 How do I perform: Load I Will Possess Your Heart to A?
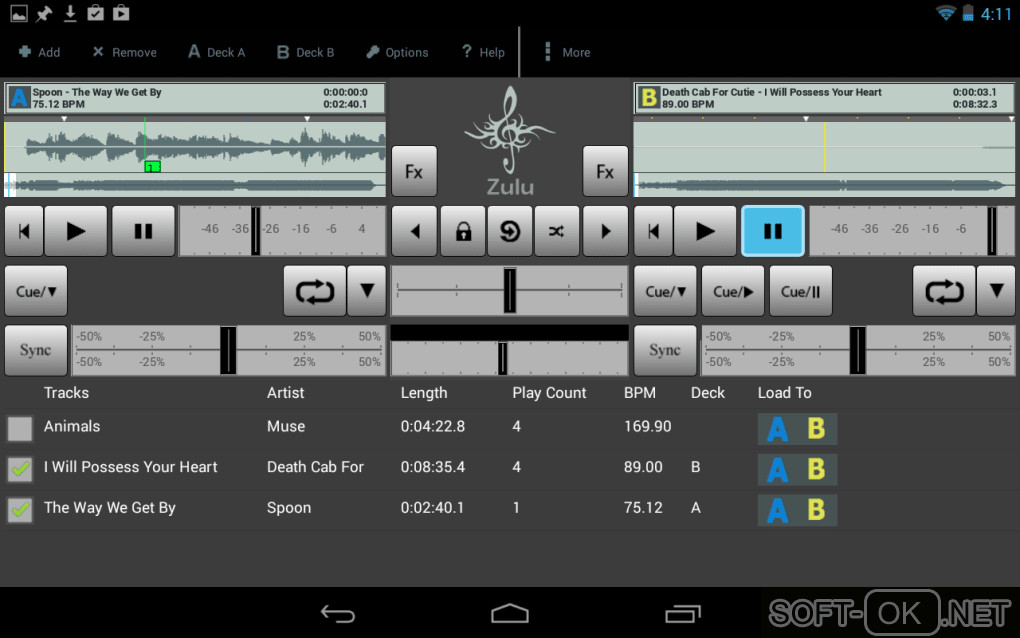click(x=777, y=470)
